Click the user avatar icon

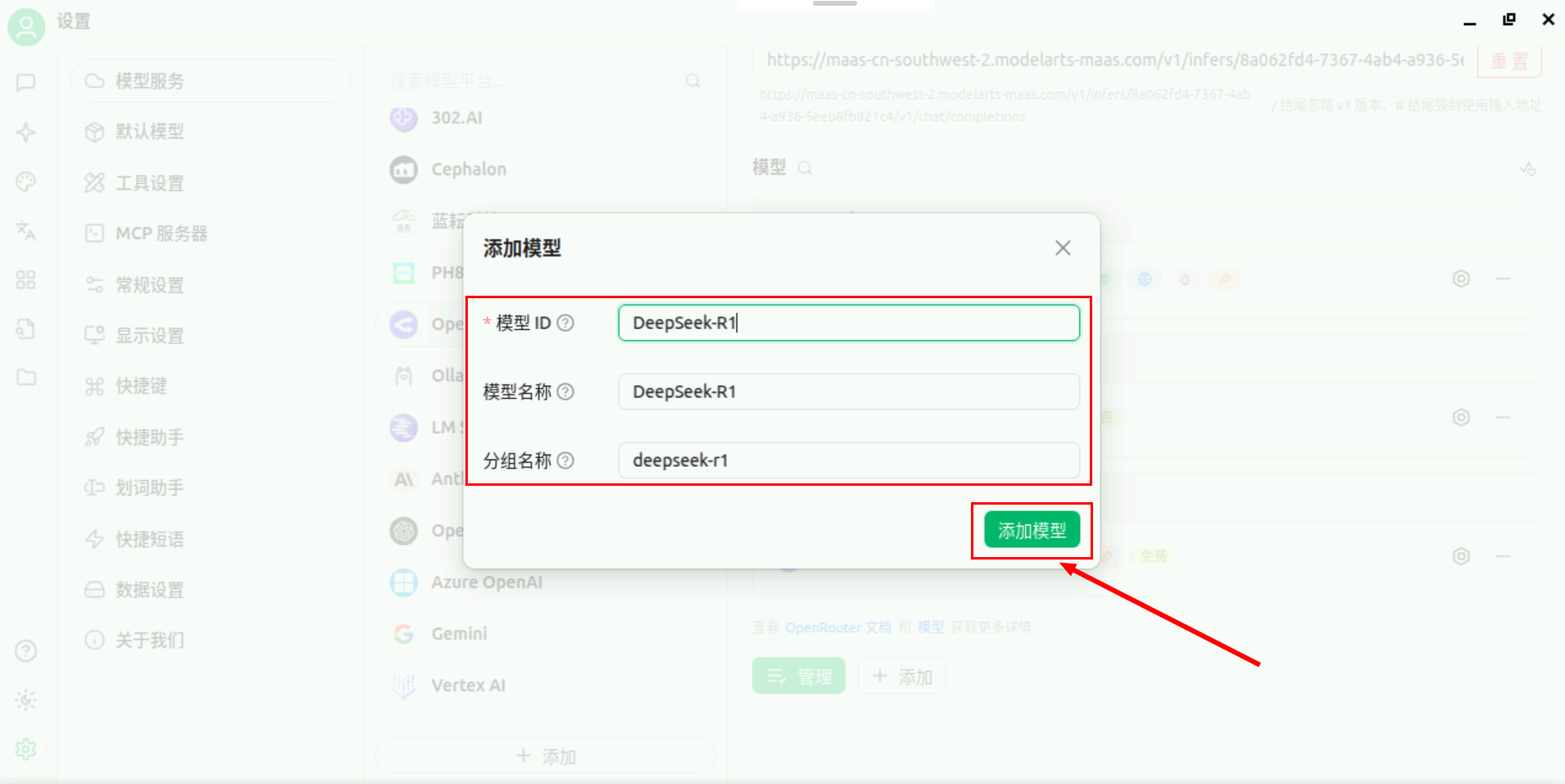click(26, 27)
